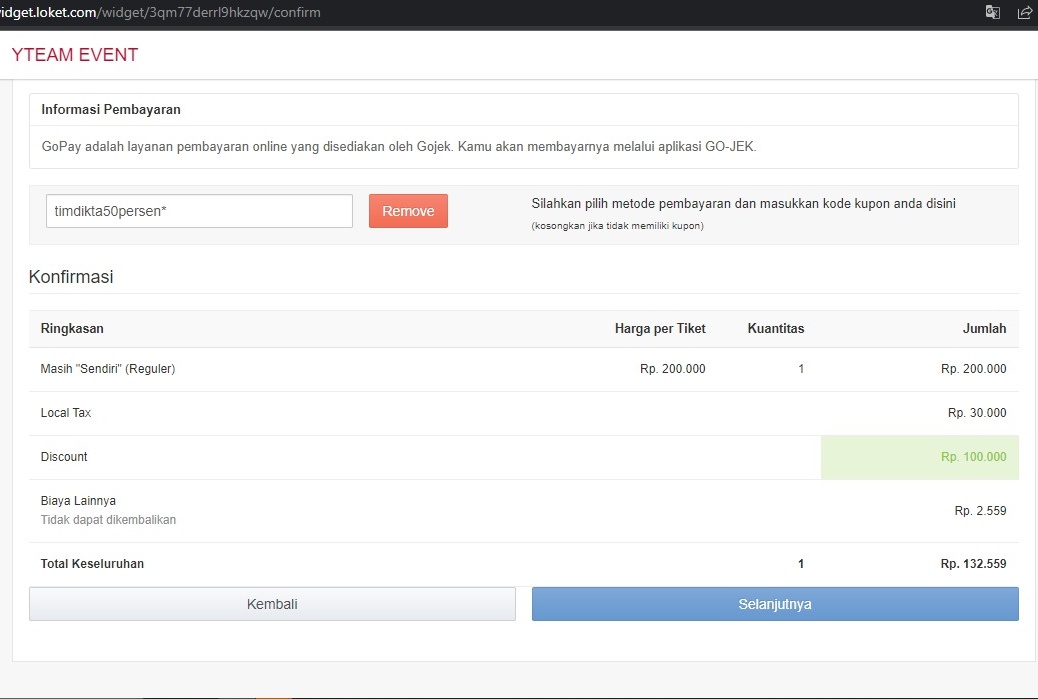Click the coupon code input field

coord(199,210)
